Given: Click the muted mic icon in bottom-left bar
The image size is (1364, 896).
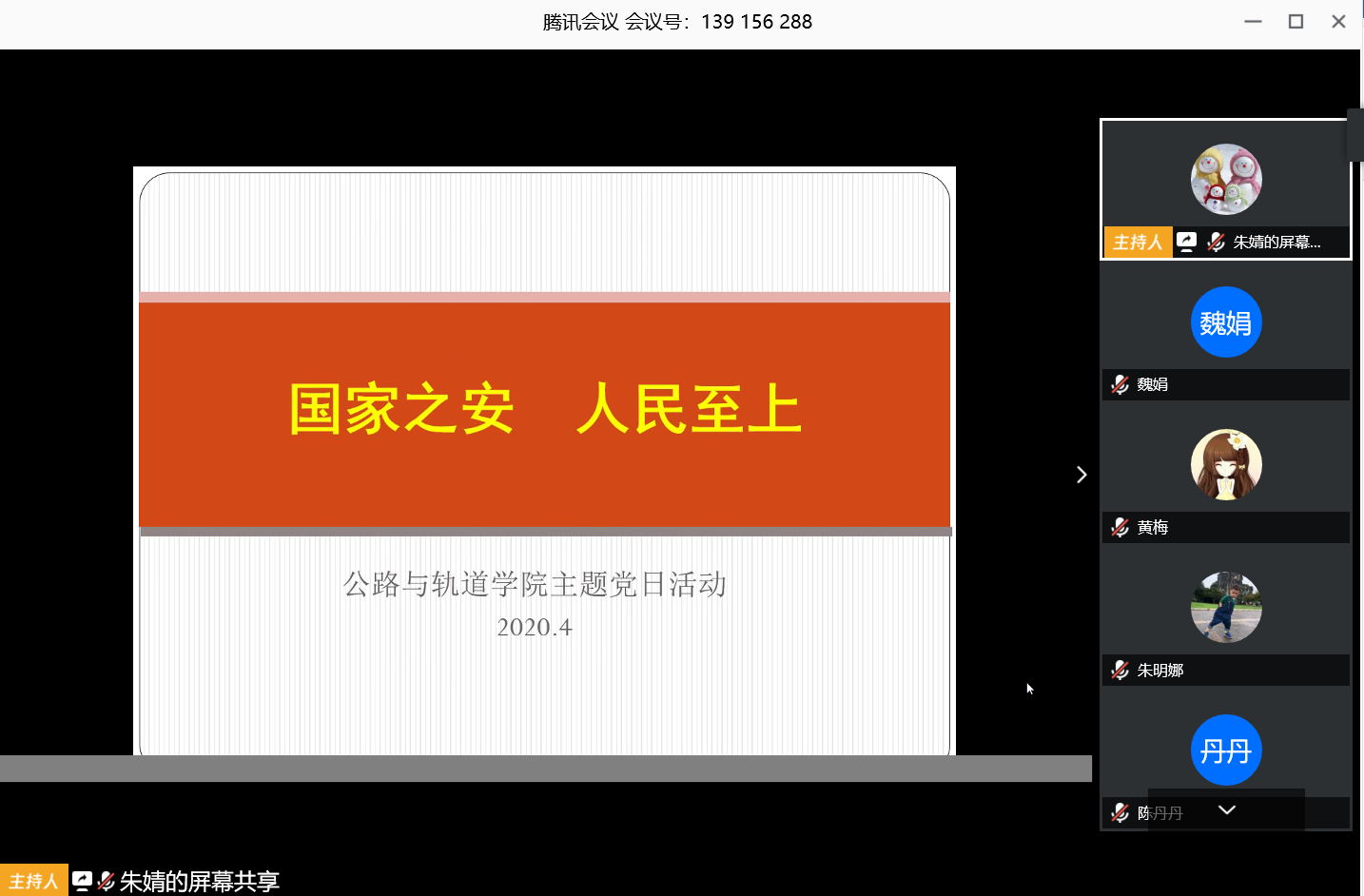Looking at the screenshot, I should tap(107, 881).
